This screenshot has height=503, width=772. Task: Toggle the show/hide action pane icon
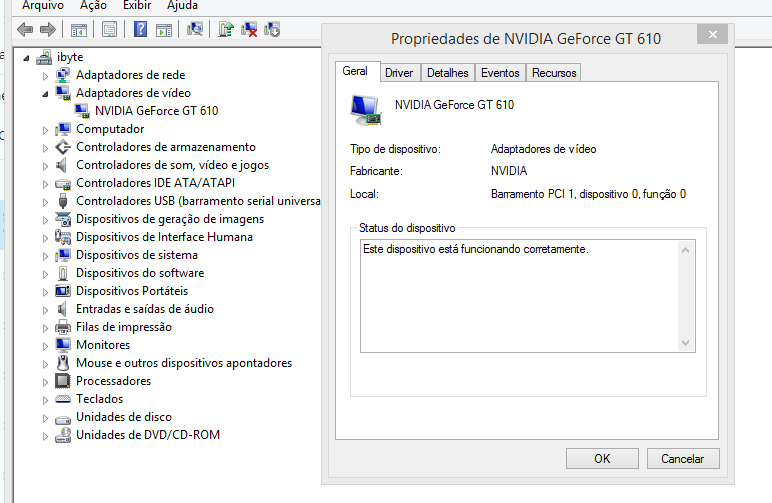click(164, 30)
